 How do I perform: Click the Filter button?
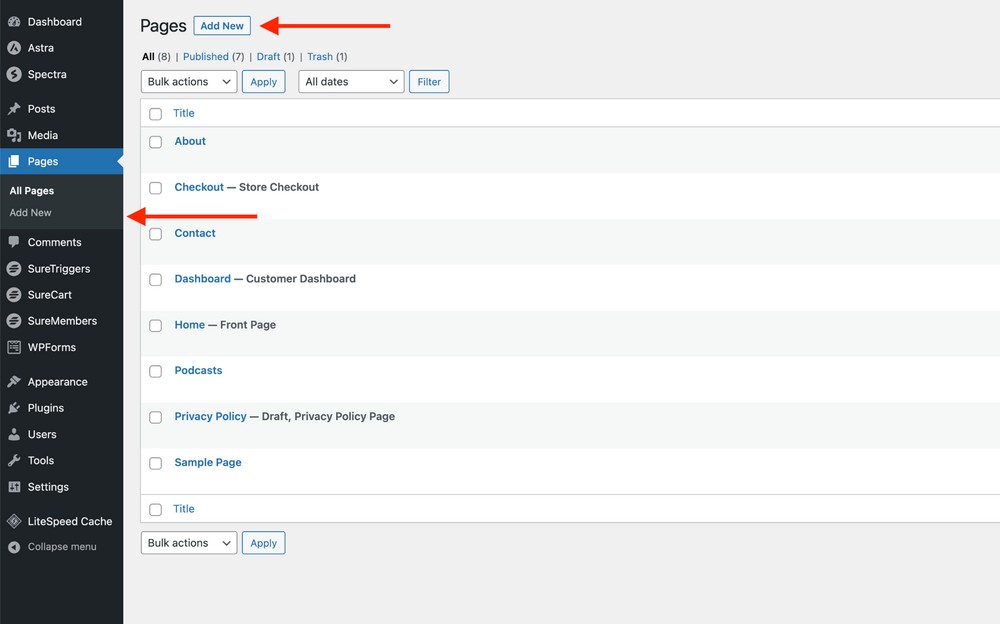[429, 82]
